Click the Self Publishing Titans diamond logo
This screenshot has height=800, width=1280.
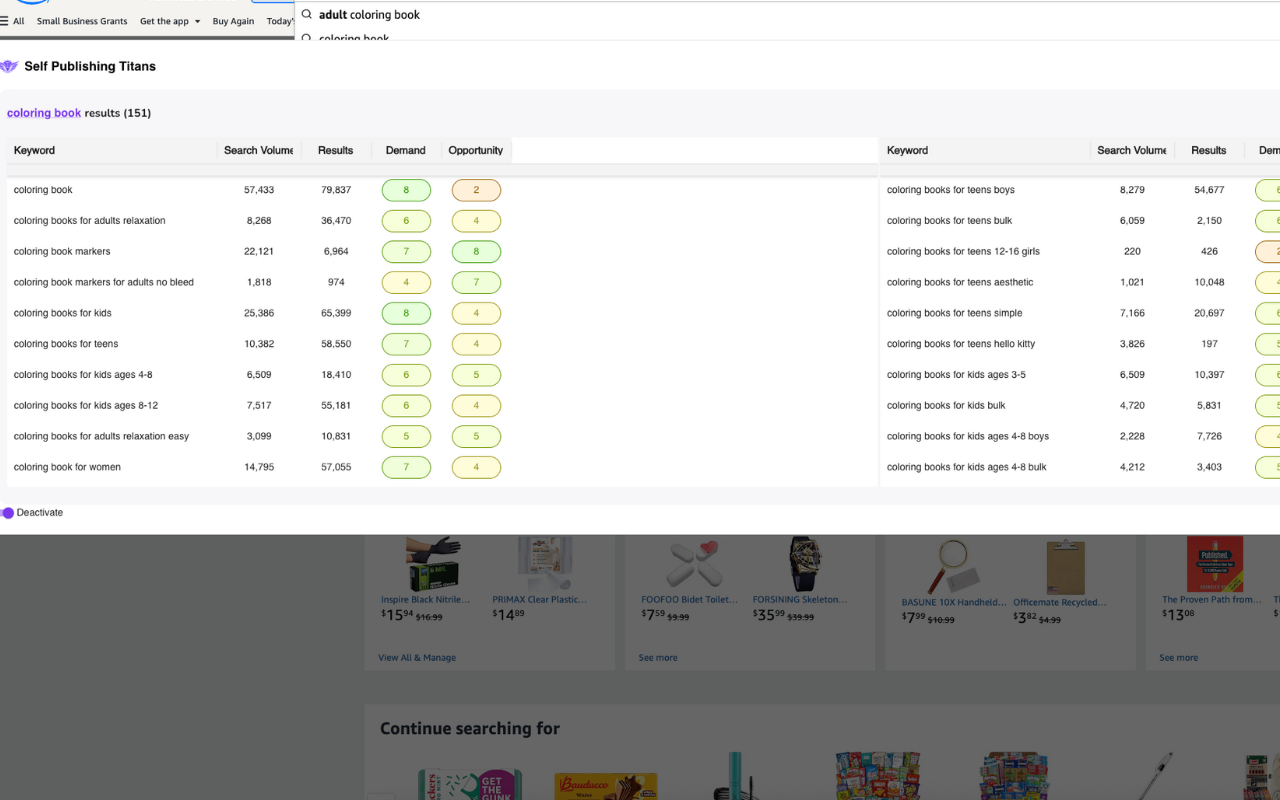coord(10,66)
